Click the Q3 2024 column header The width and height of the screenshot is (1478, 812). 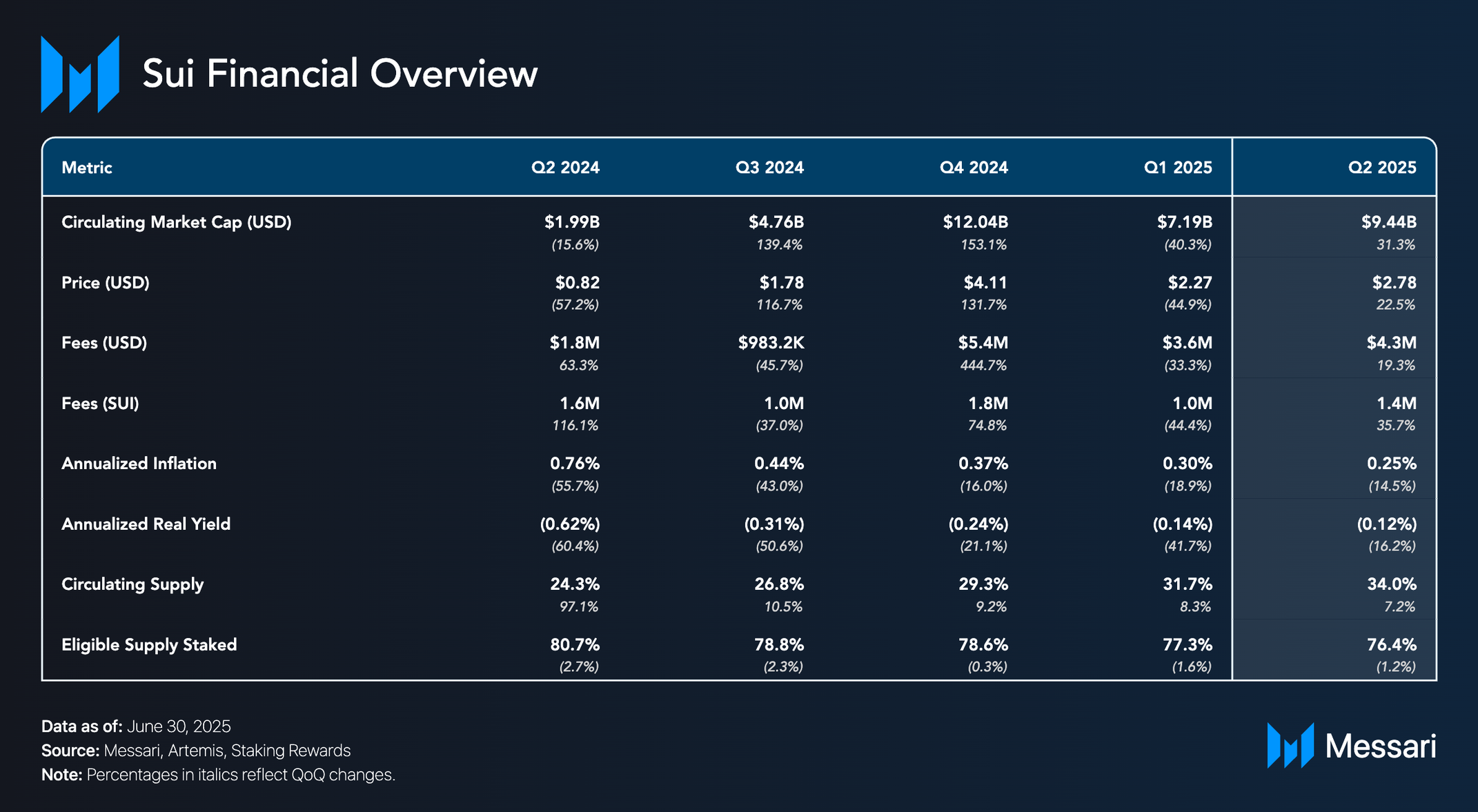click(x=769, y=168)
